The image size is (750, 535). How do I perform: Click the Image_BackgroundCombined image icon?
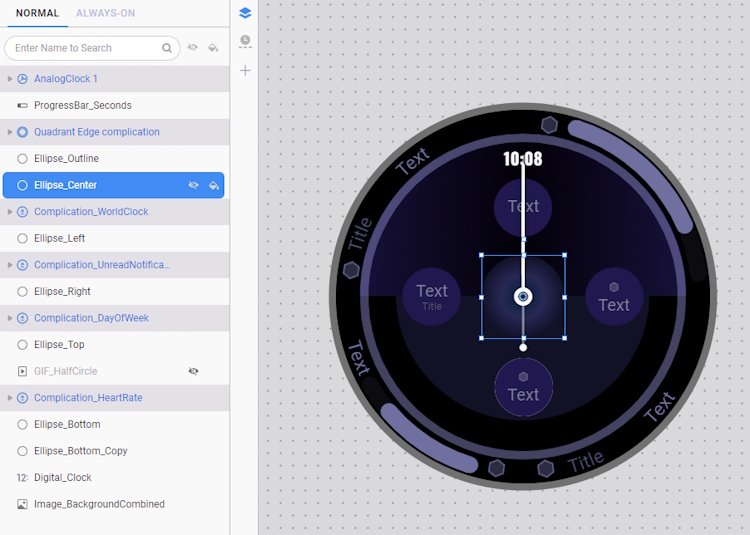[22, 504]
